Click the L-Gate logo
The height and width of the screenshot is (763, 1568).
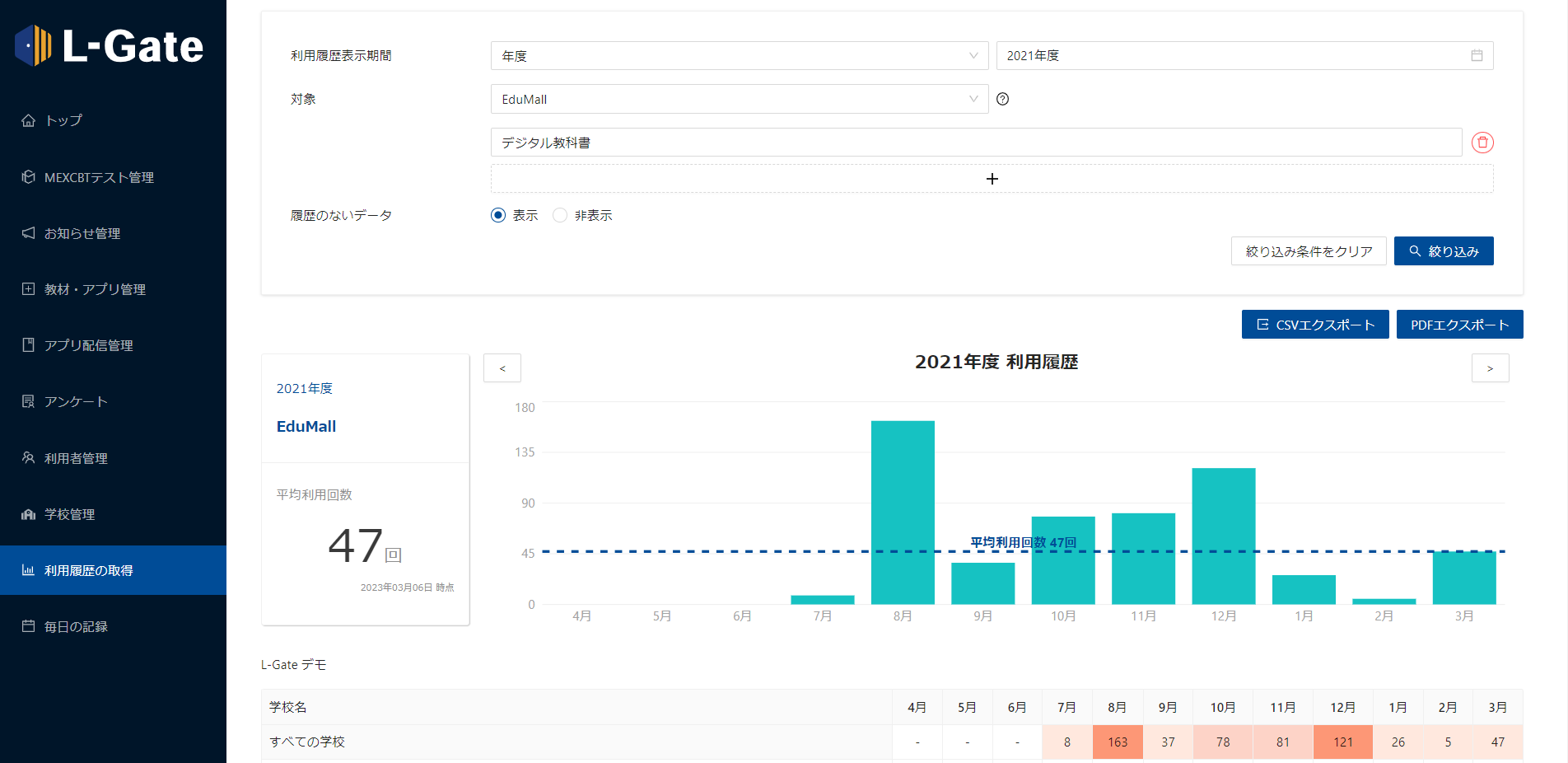(x=110, y=45)
